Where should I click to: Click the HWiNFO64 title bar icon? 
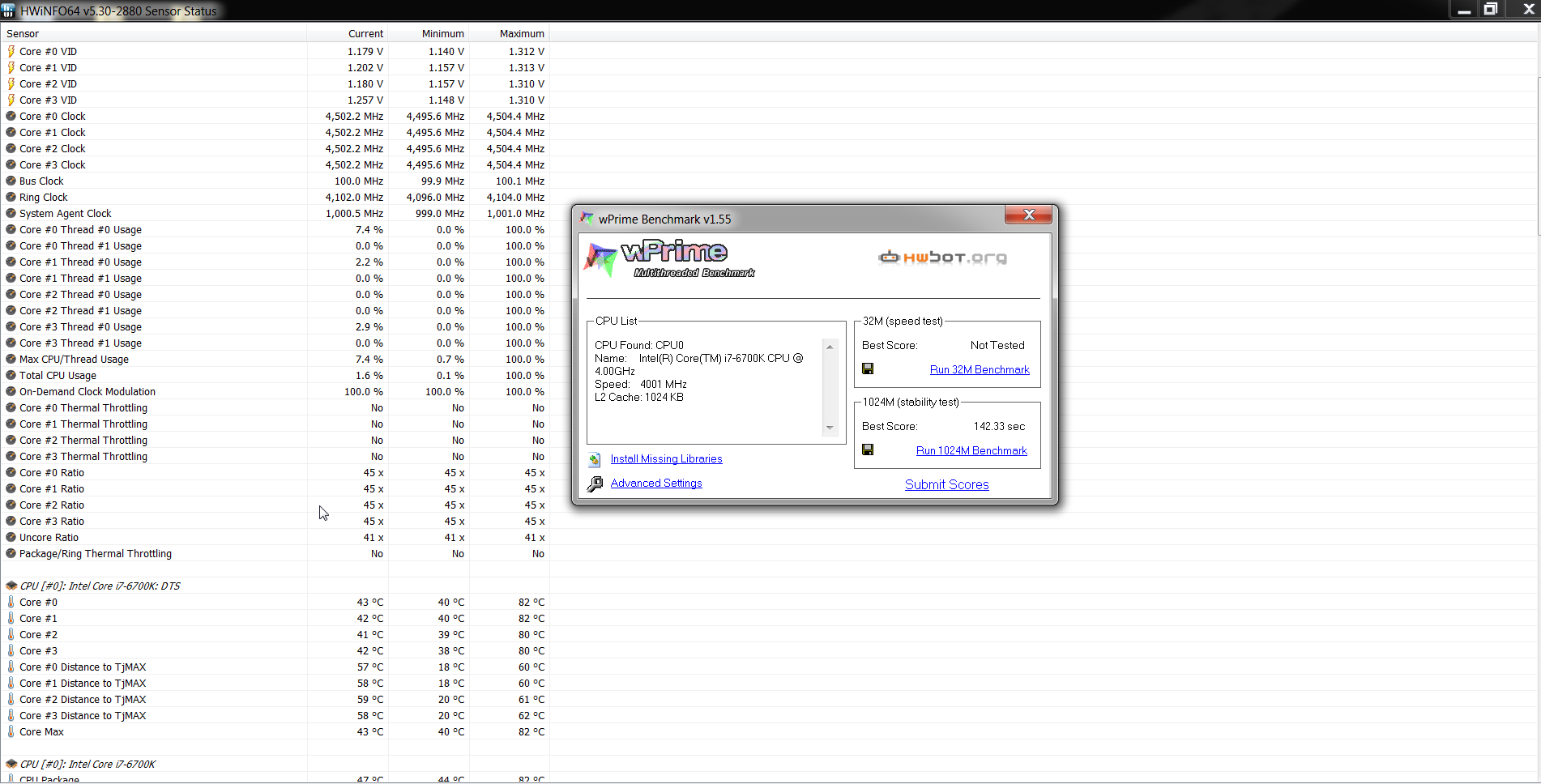8,11
